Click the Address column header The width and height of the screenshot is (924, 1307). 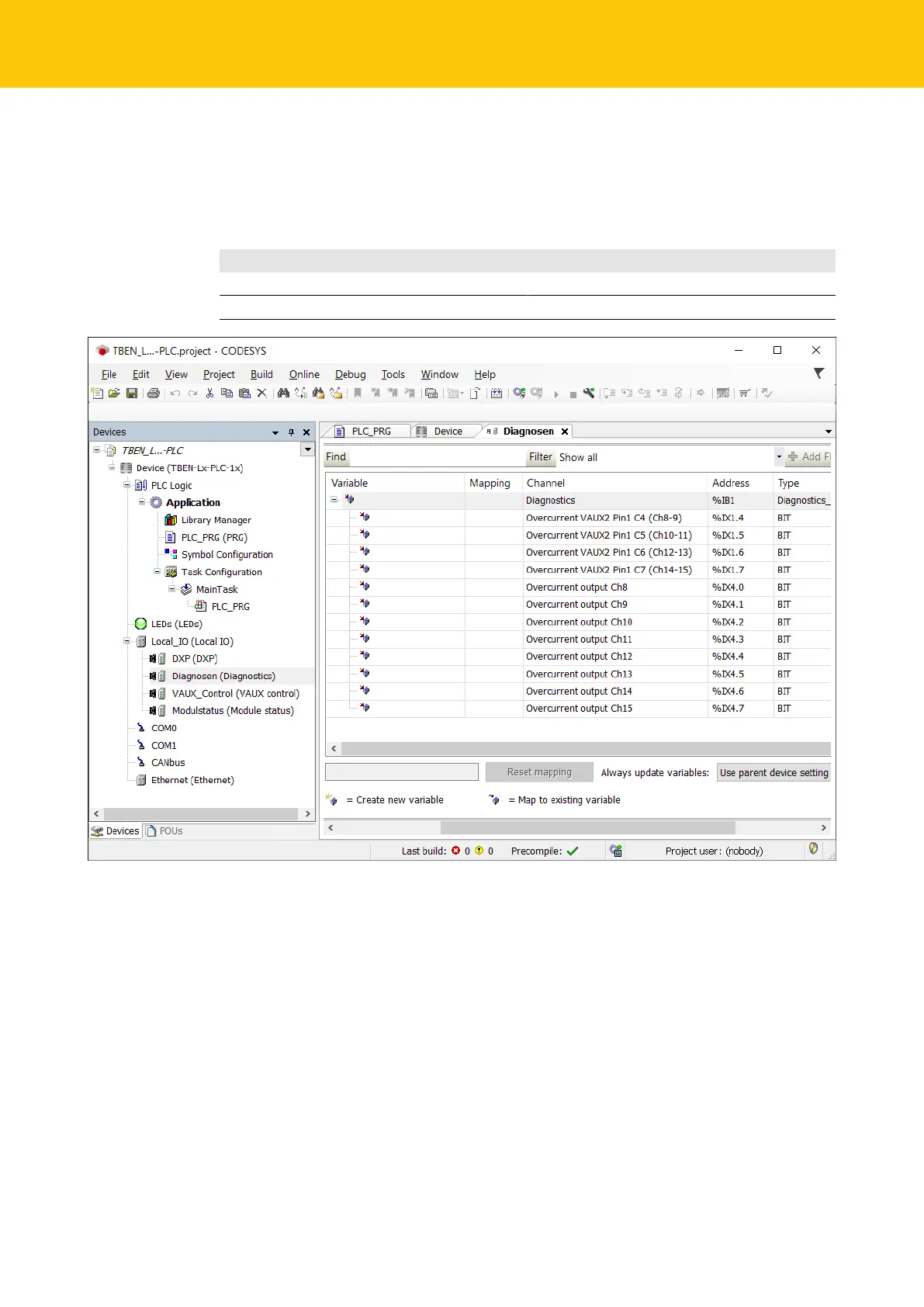pos(731,483)
